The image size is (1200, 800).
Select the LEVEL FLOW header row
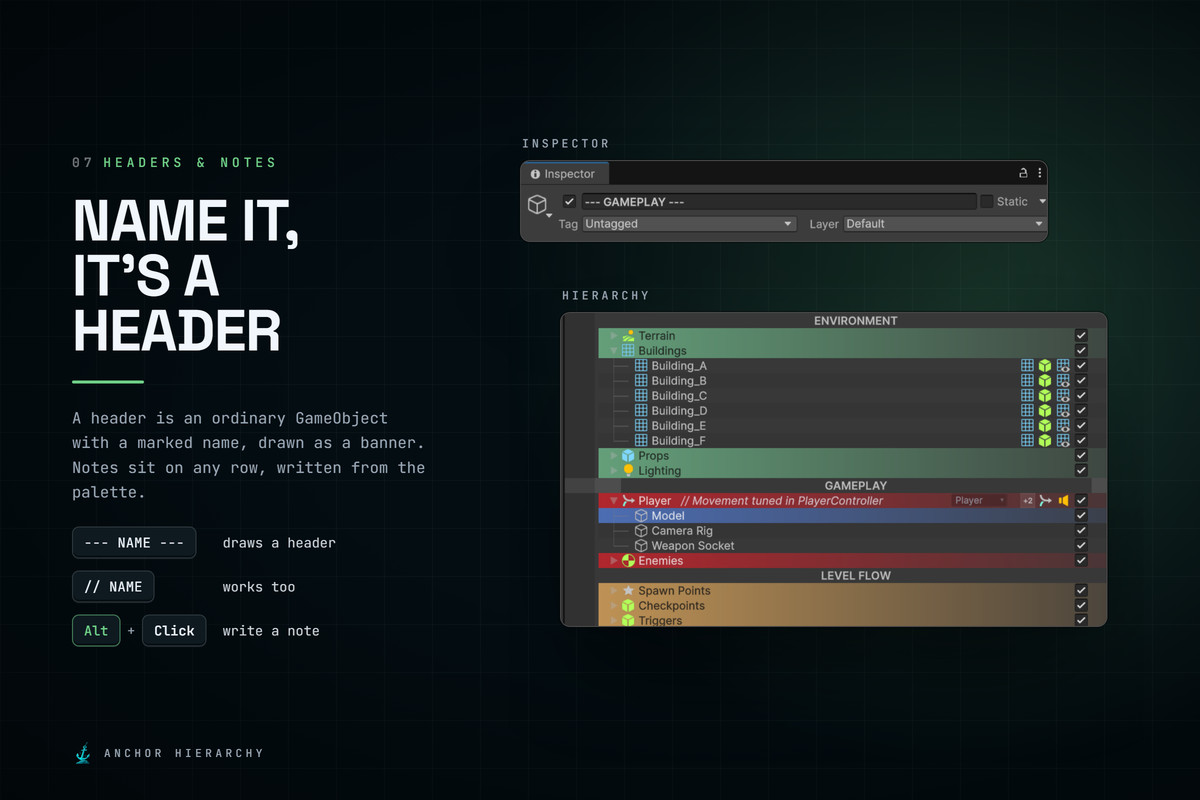click(855, 576)
